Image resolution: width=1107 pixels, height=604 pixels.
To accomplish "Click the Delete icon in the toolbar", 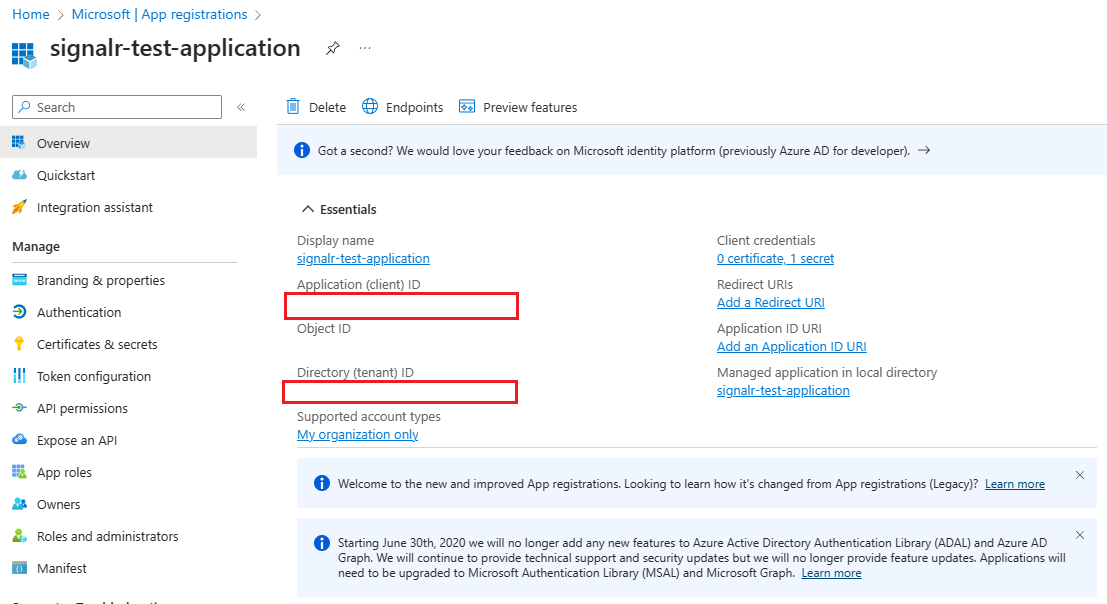I will tap(292, 107).
